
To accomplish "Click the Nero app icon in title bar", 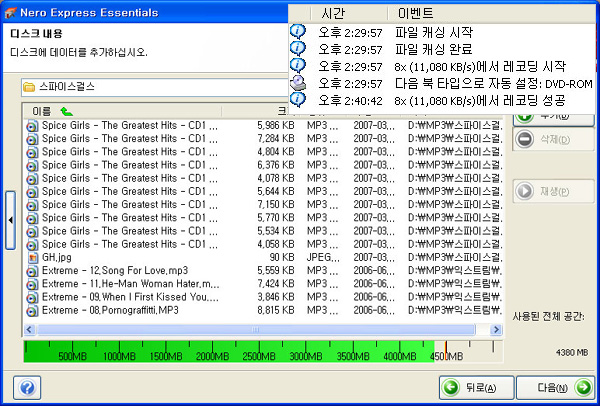I will 9,13.
